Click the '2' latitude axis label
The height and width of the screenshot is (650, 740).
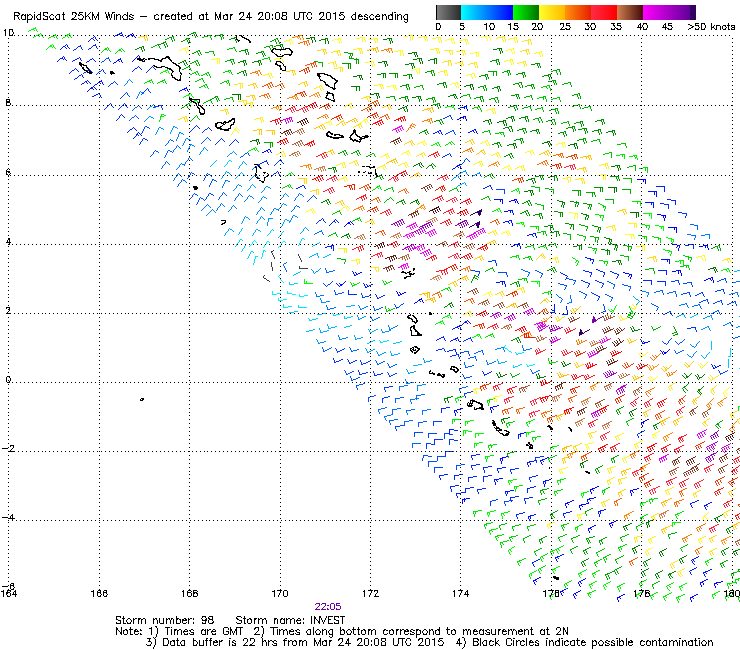[x=8, y=311]
